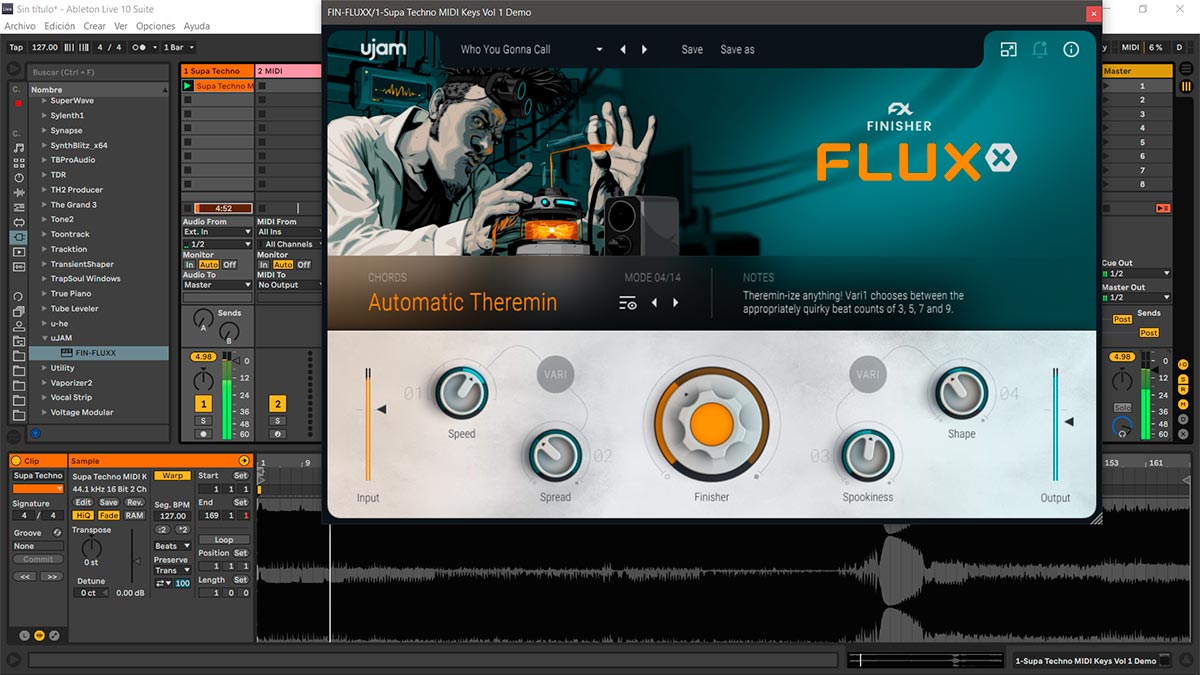The image size is (1200, 675).
Task: Click the orange Finisher main knob
Action: coord(711,424)
